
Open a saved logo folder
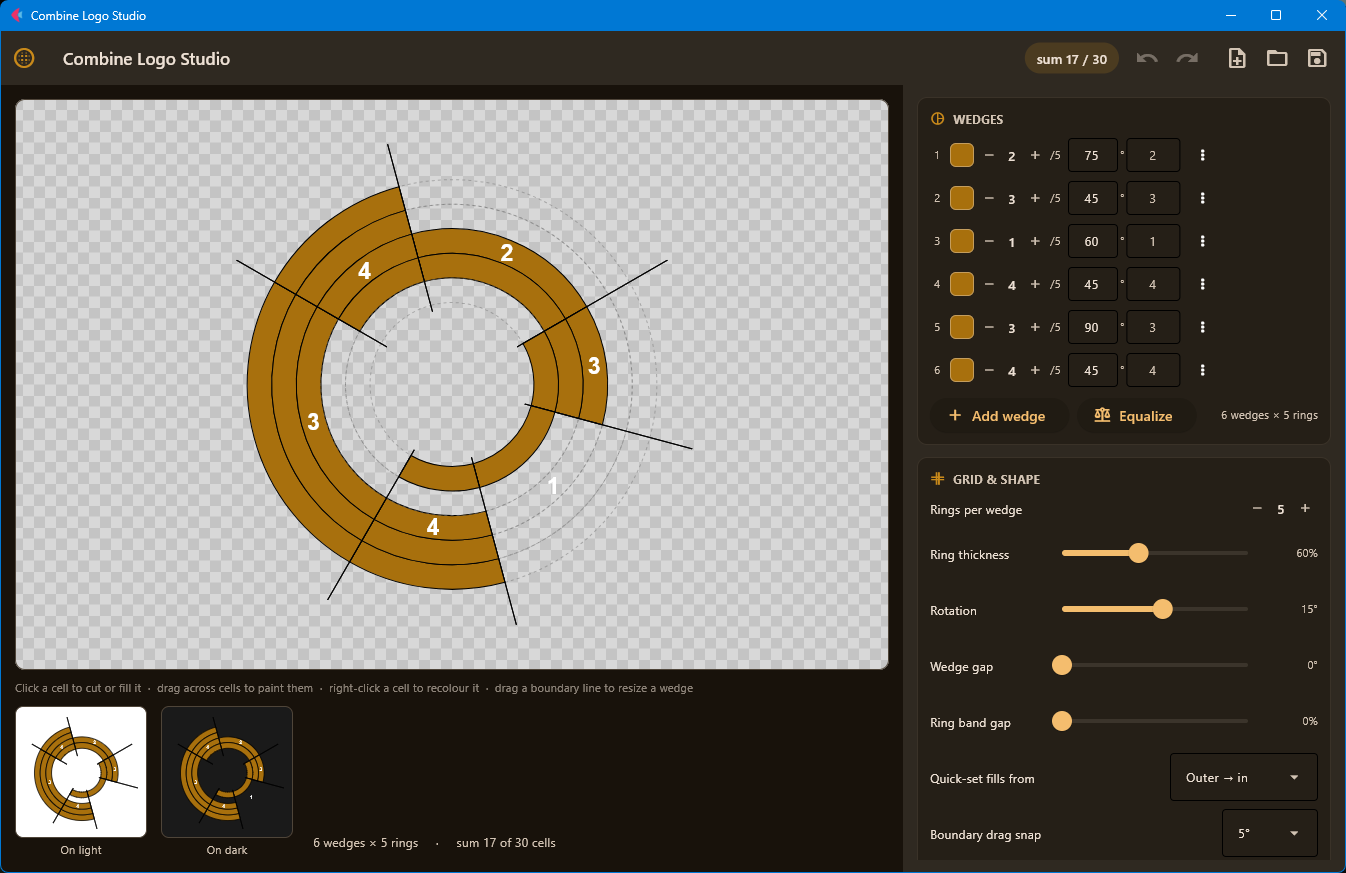pos(1277,58)
